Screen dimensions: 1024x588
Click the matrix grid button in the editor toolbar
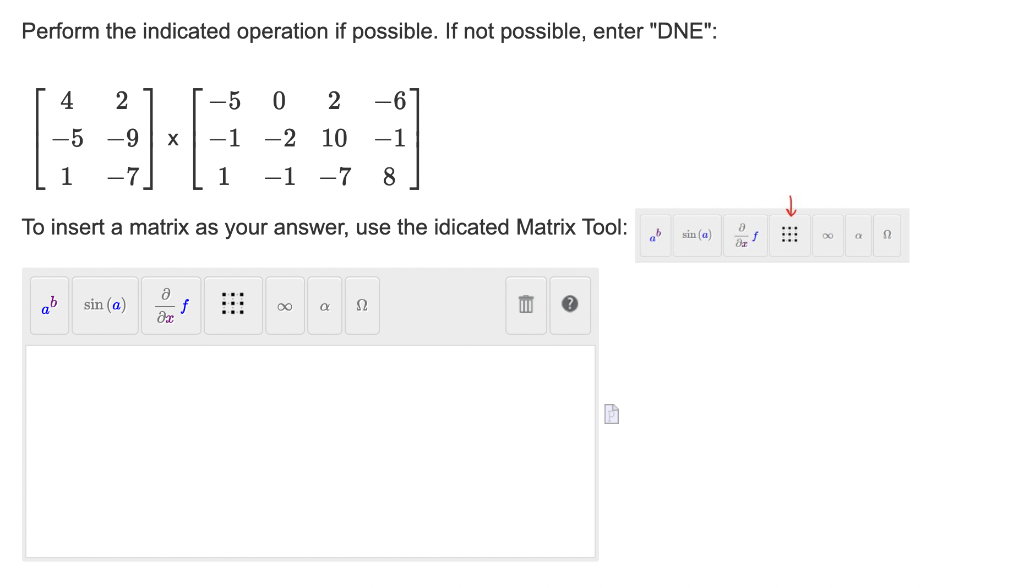pos(233,305)
